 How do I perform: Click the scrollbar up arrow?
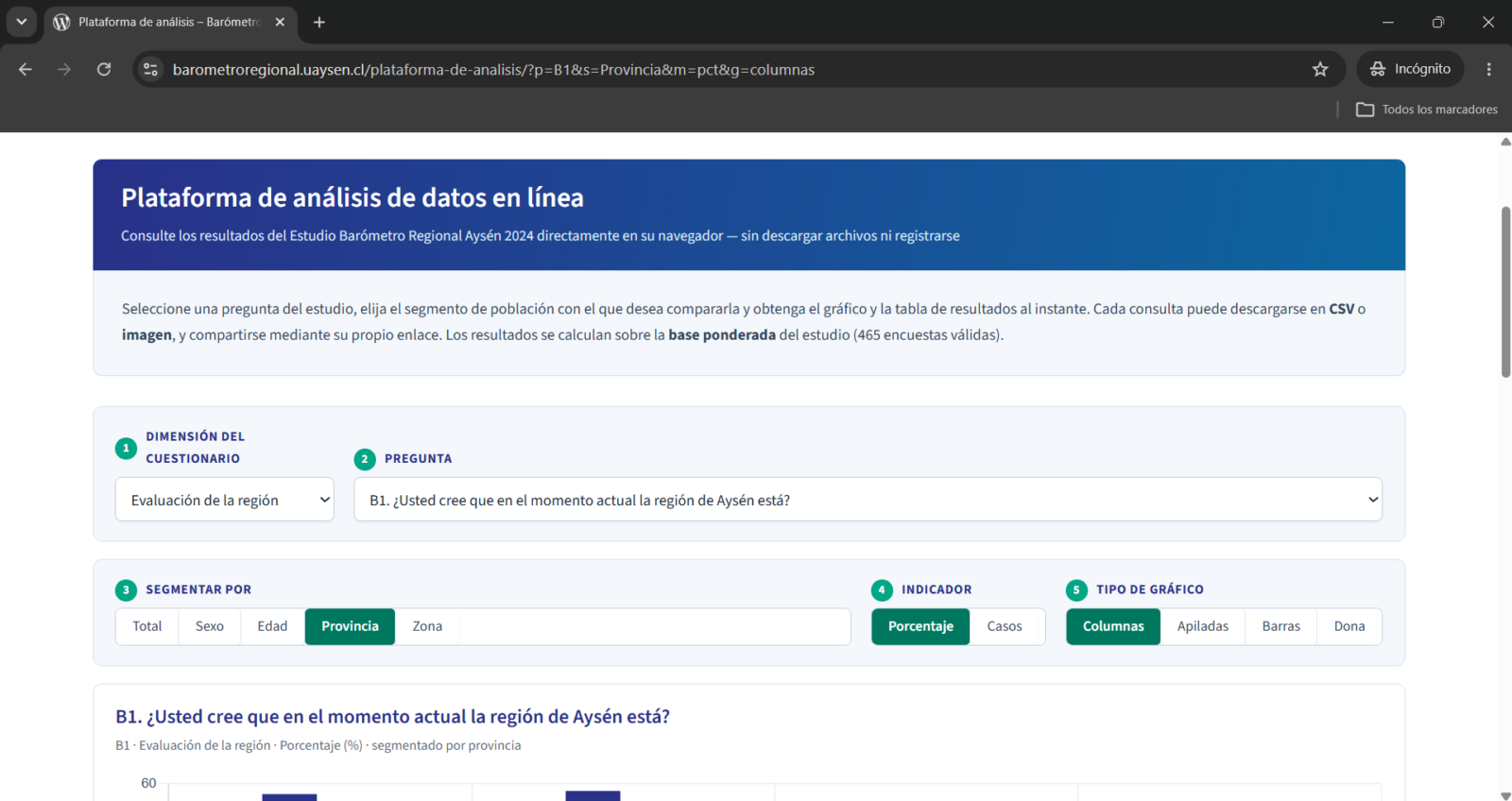coord(1505,142)
